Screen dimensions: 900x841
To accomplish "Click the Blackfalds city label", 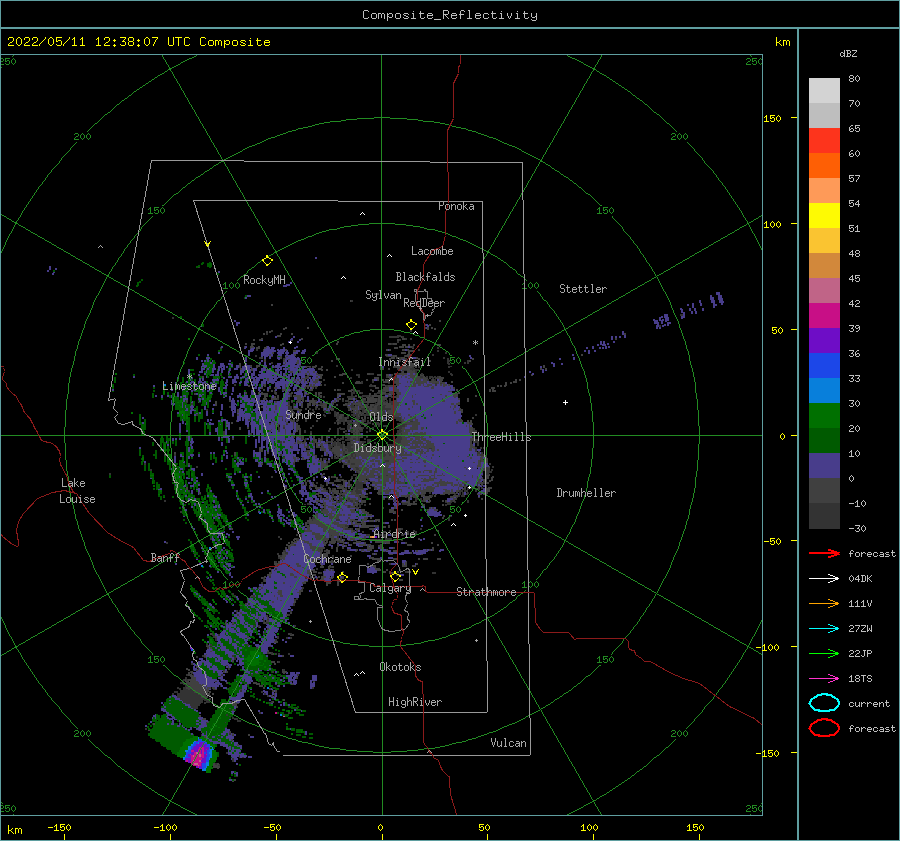I will pyautogui.click(x=425, y=277).
